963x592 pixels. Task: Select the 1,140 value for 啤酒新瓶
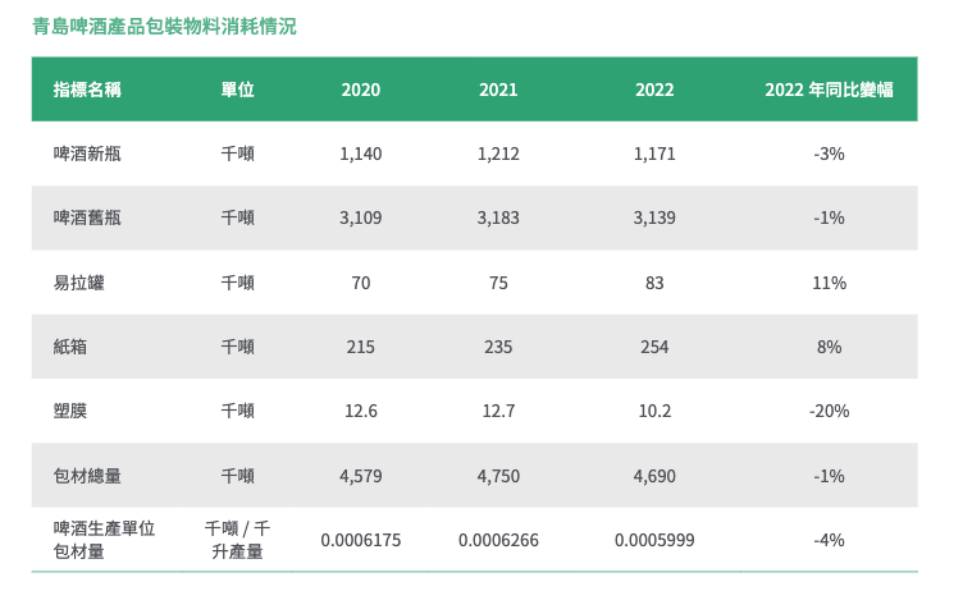360,154
